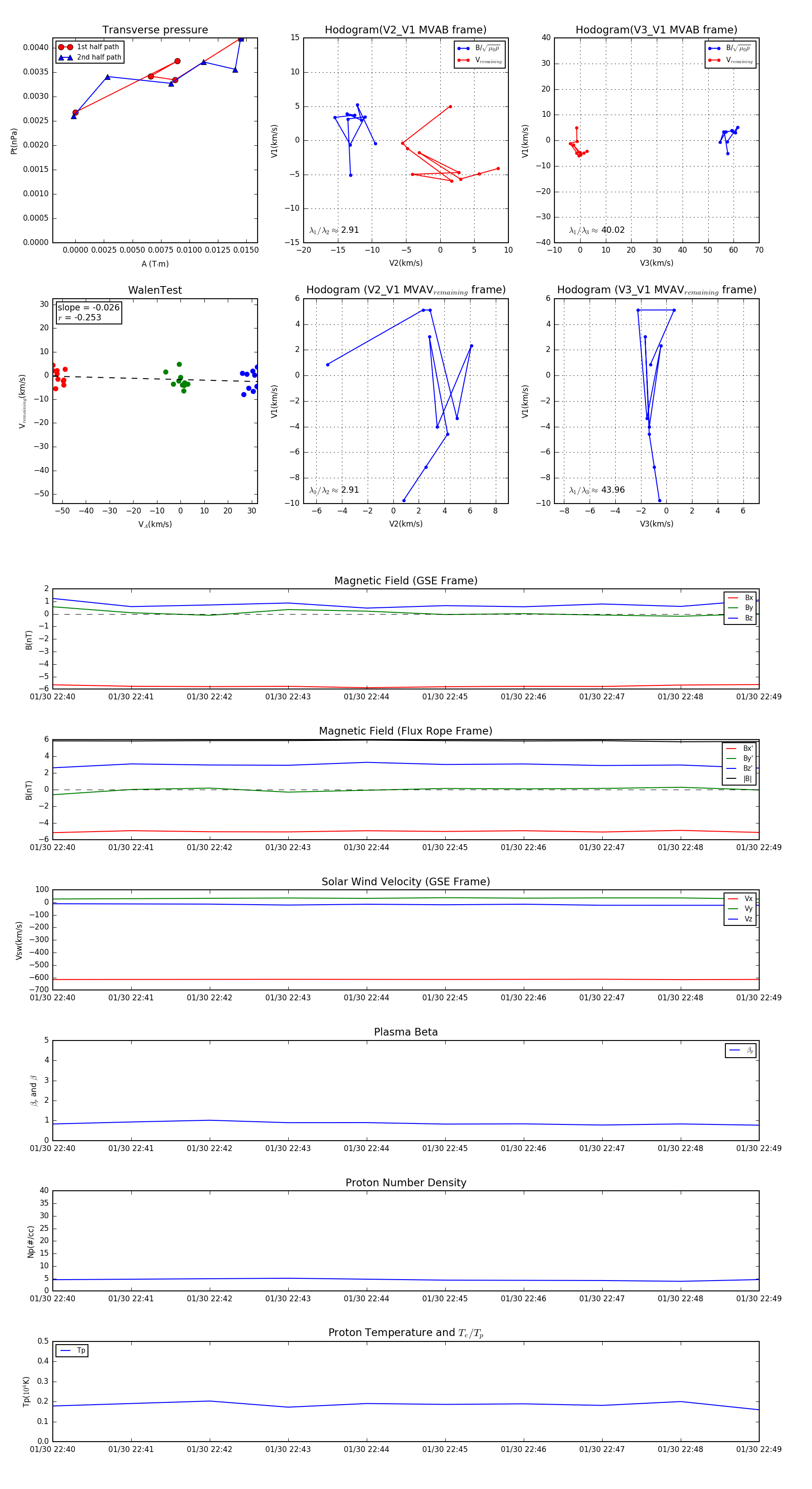Click the Tp legend entry
This screenshot has height=1489, width=812.
tap(72, 1350)
